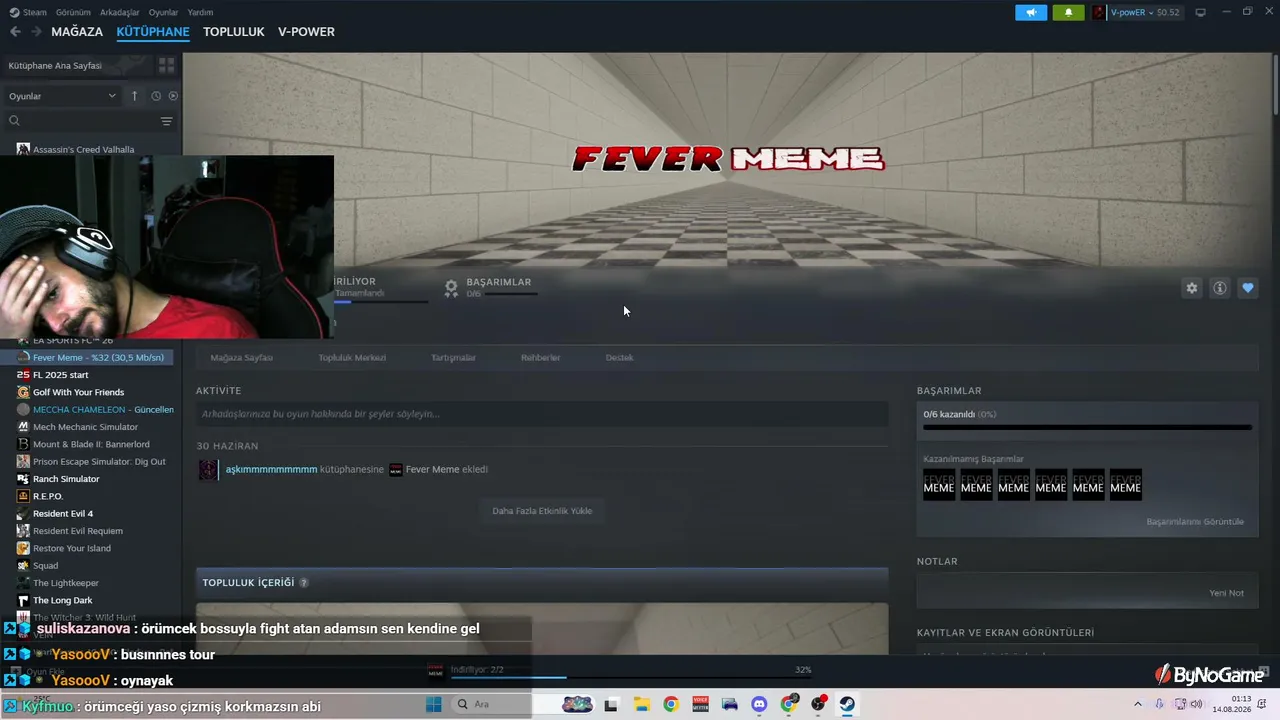Click the 0/6 achievements progress bar
1280x720 pixels.
(x=1087, y=427)
